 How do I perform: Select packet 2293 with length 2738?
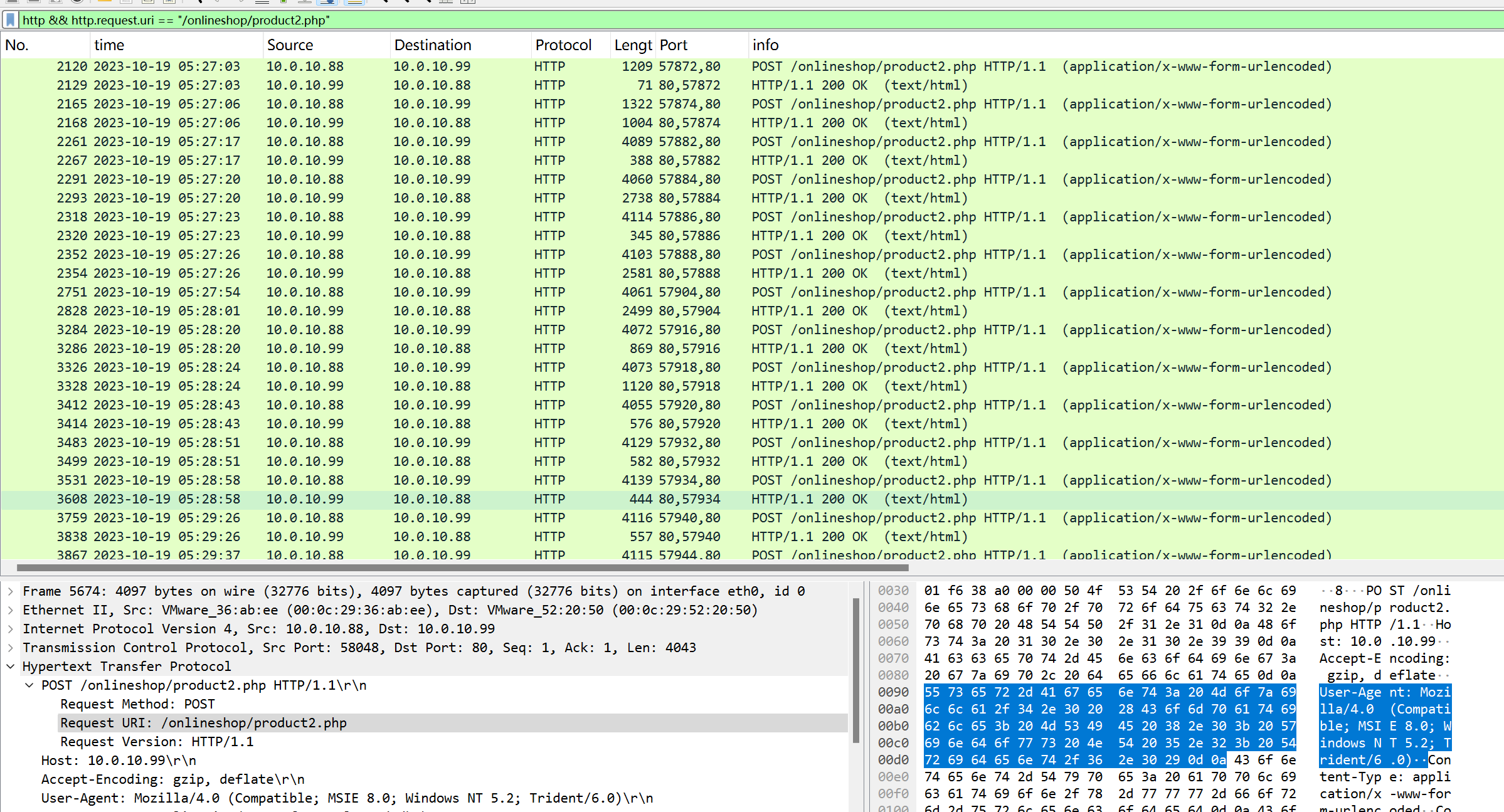[752, 198]
